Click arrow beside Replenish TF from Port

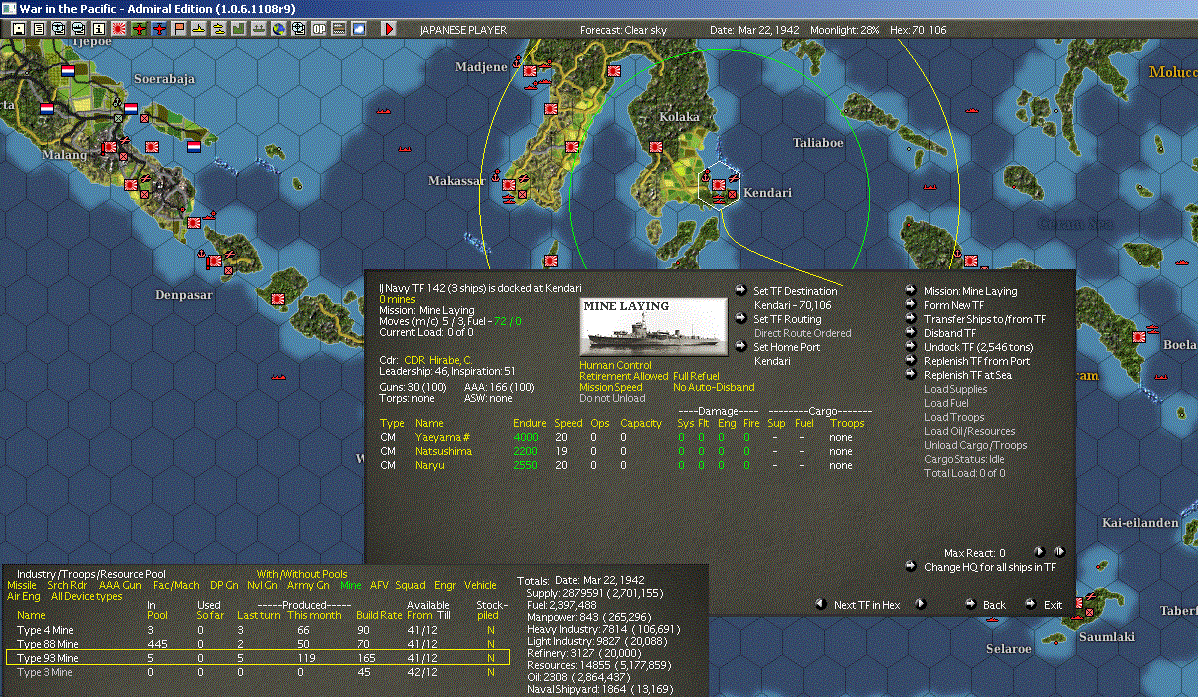(911, 360)
